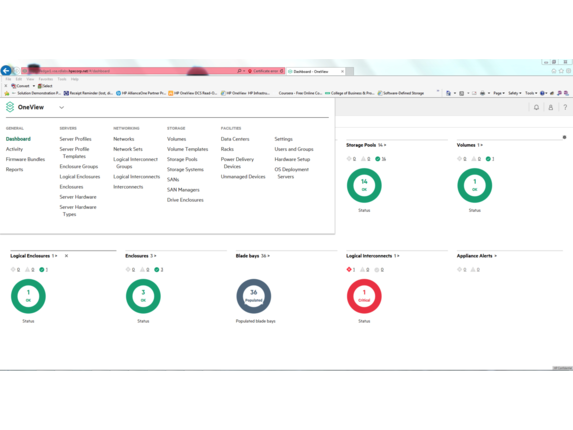Viewport: 573px width, 430px height.
Task: Open Settings page
Action: point(283,139)
